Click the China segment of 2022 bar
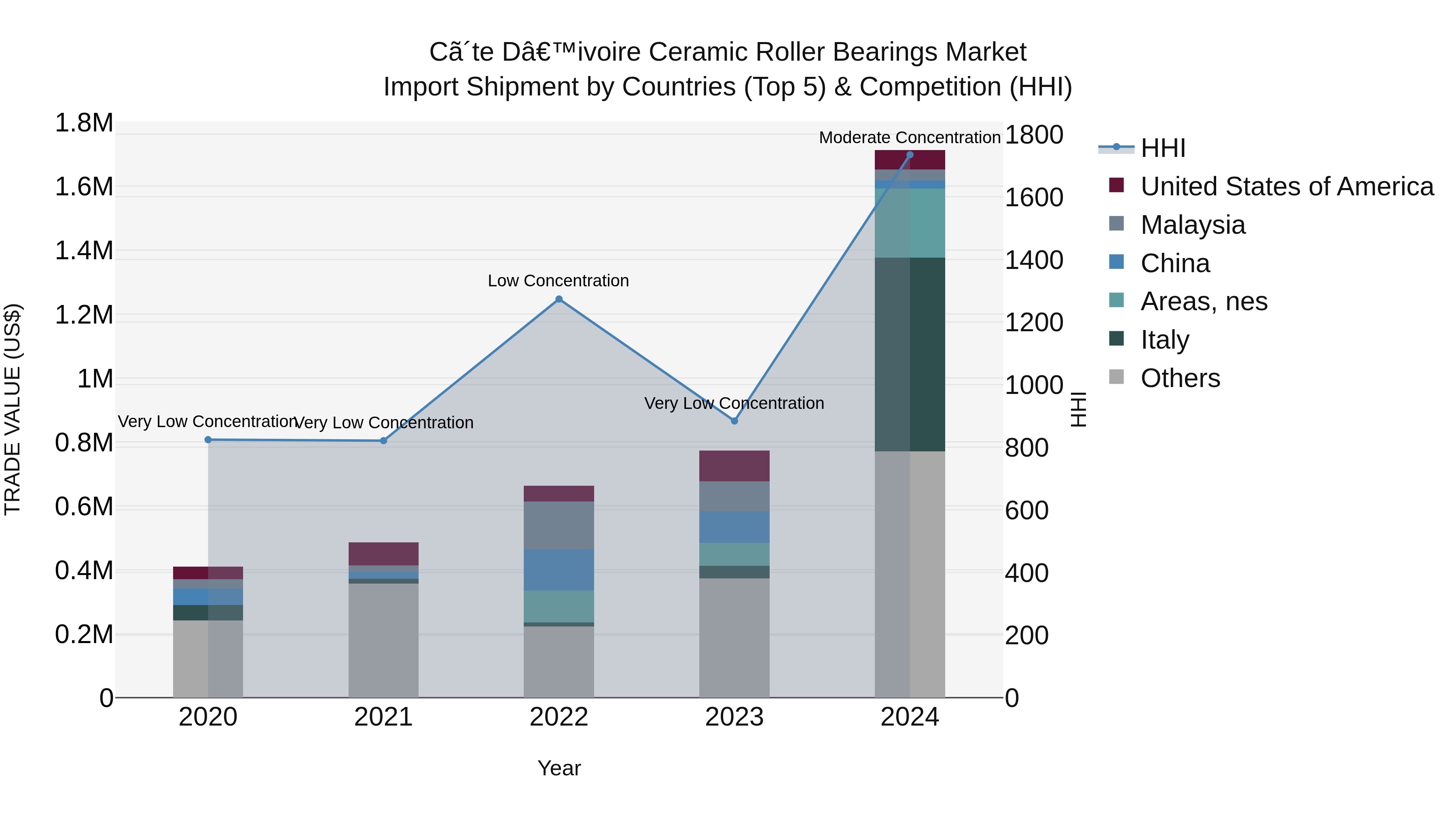Screen dimensions: 1456x819 click(559, 570)
